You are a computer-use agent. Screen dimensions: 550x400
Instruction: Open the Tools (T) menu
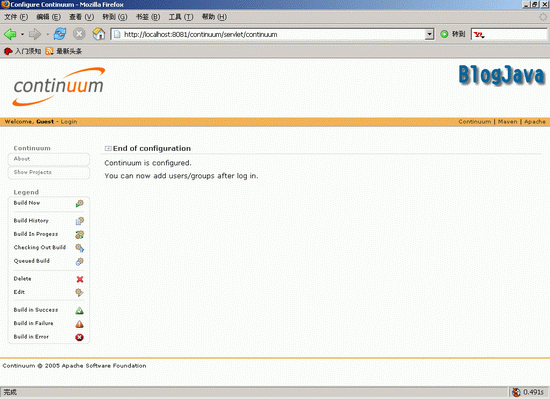point(181,17)
